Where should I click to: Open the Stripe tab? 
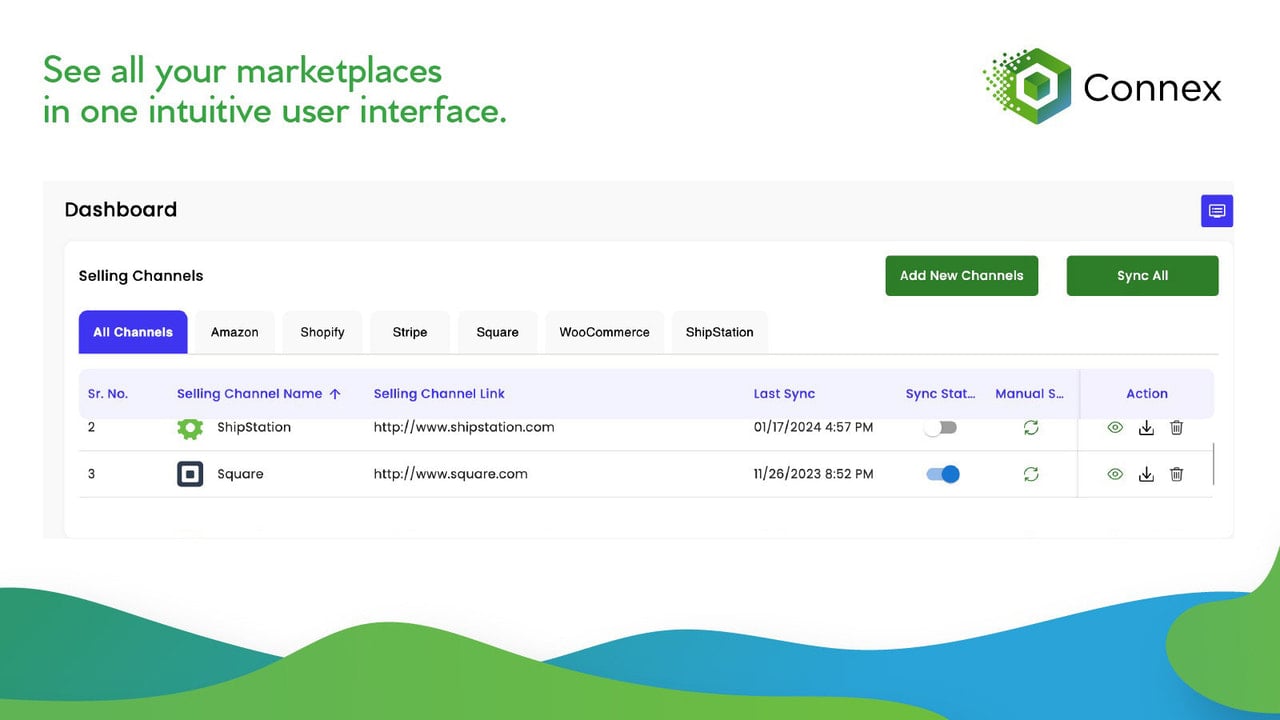point(410,332)
